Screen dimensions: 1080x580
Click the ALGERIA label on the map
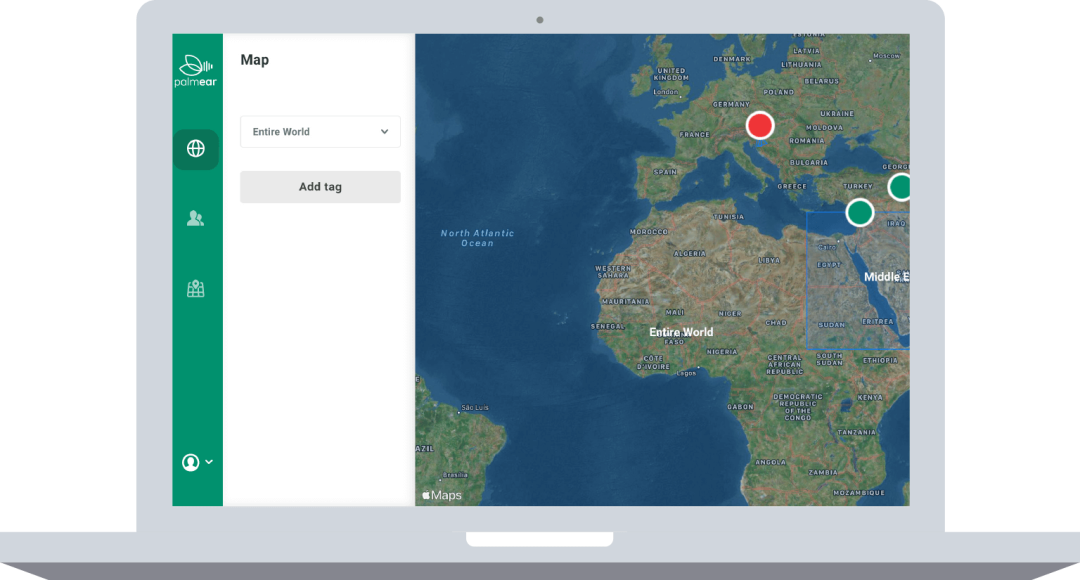(689, 253)
